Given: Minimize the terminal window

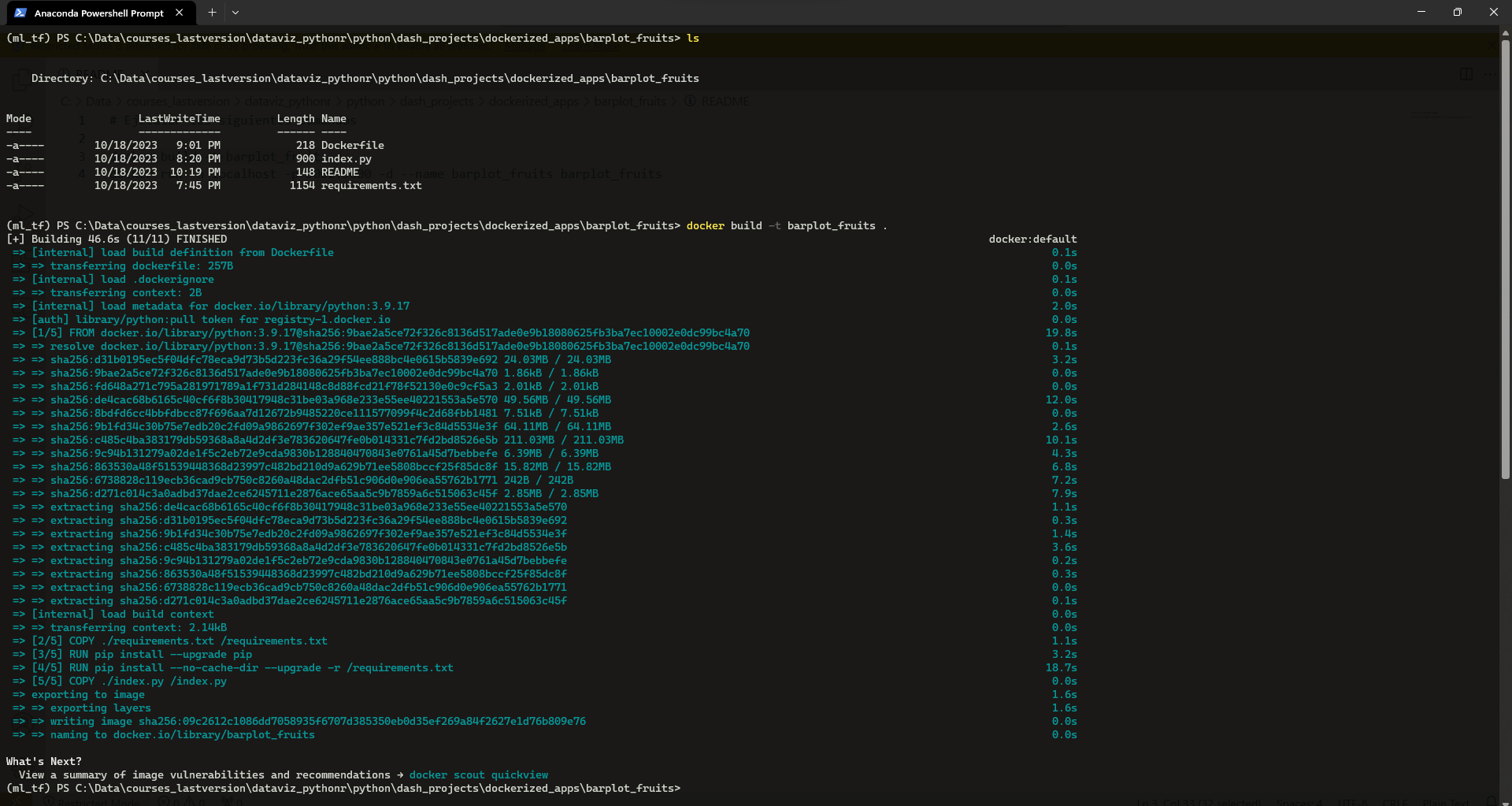Looking at the screenshot, I should pyautogui.click(x=1421, y=12).
